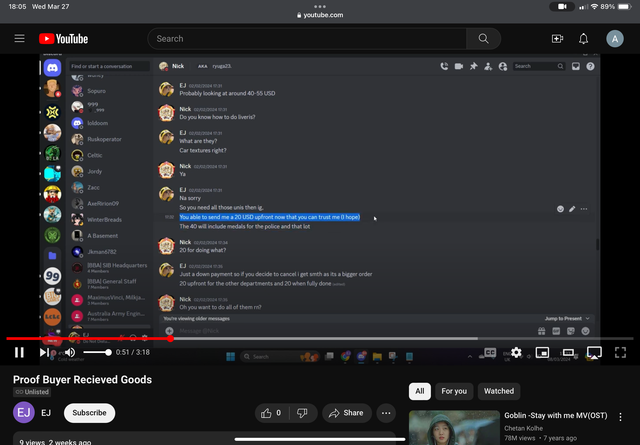Open more actions ellipsis button
The width and height of the screenshot is (640, 445).
click(386, 413)
